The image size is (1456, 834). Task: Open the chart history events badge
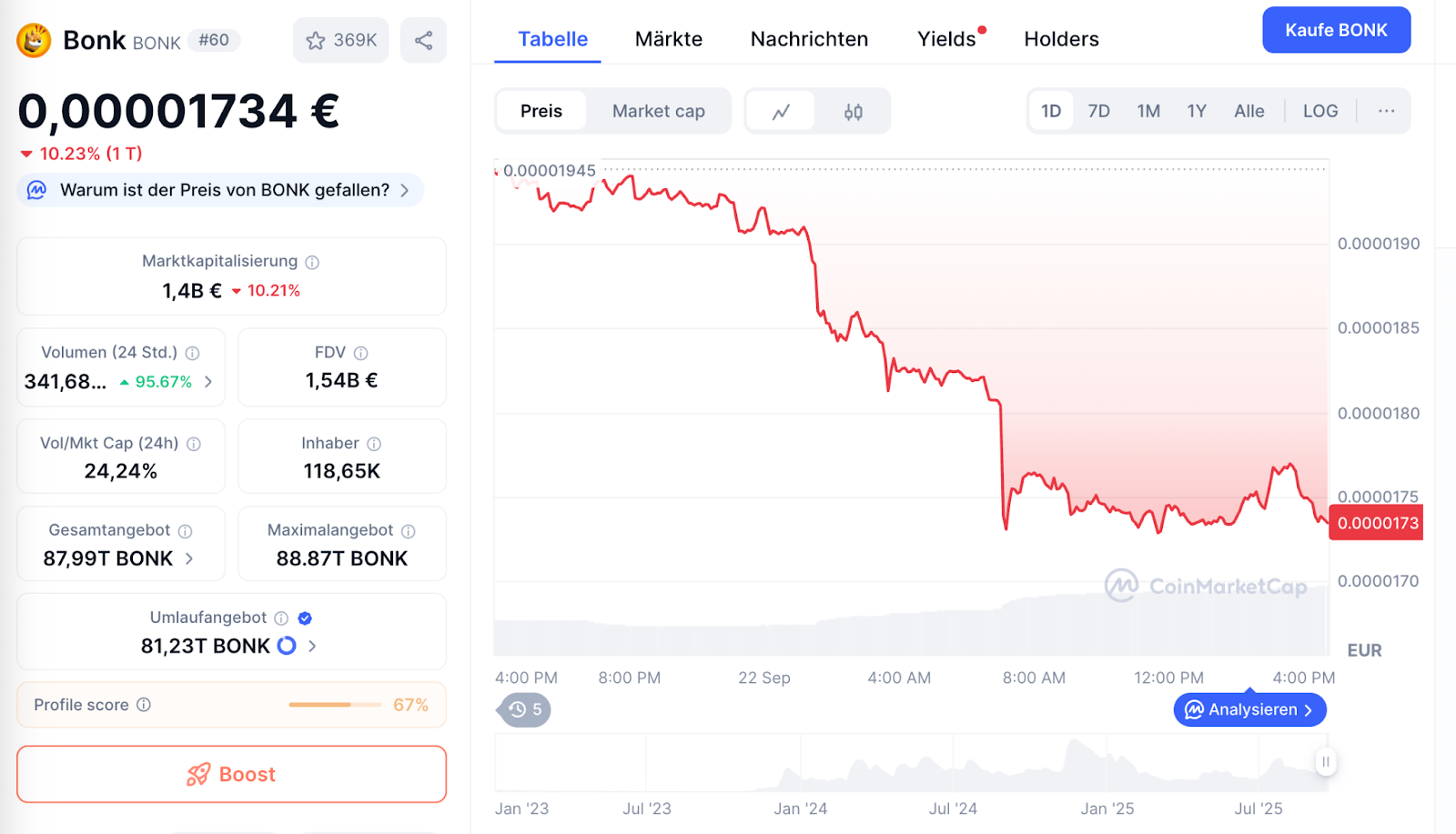click(526, 709)
